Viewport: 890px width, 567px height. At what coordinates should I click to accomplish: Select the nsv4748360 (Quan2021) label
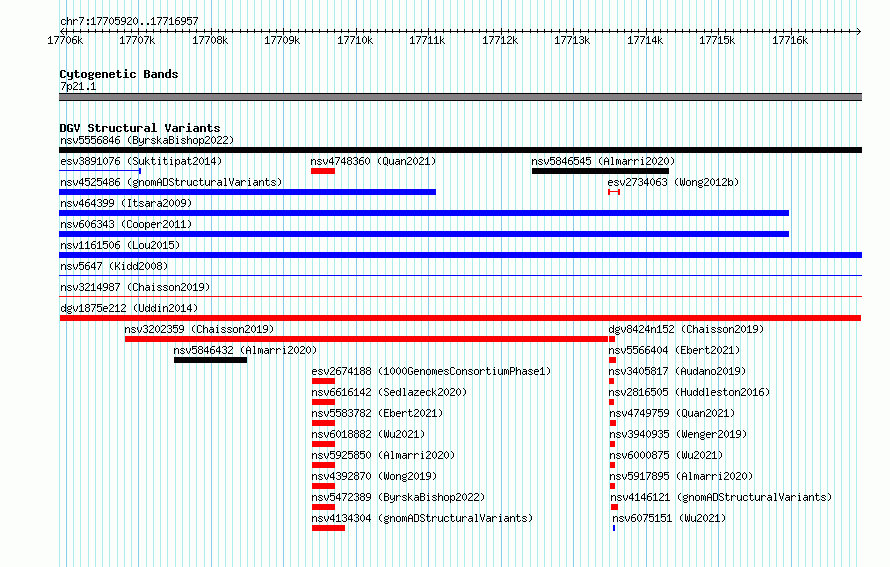373,161
